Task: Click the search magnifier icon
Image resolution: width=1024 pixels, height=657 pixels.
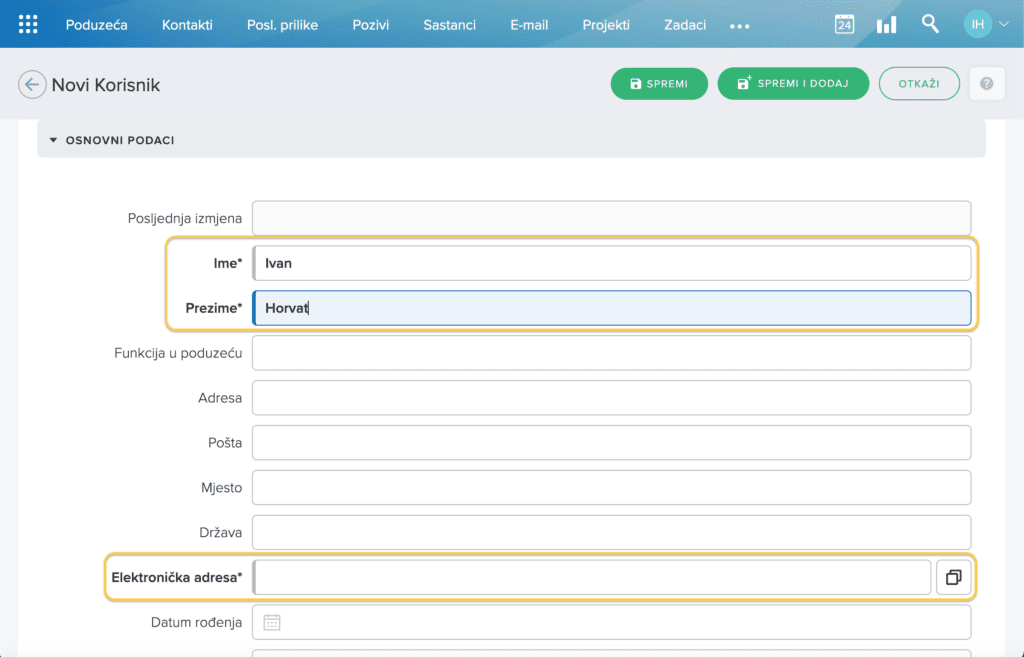Action: coord(930,24)
